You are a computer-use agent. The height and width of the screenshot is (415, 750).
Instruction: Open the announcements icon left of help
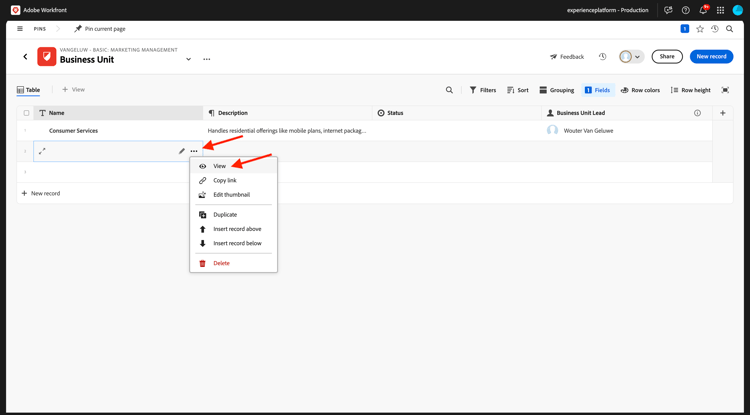pos(668,10)
